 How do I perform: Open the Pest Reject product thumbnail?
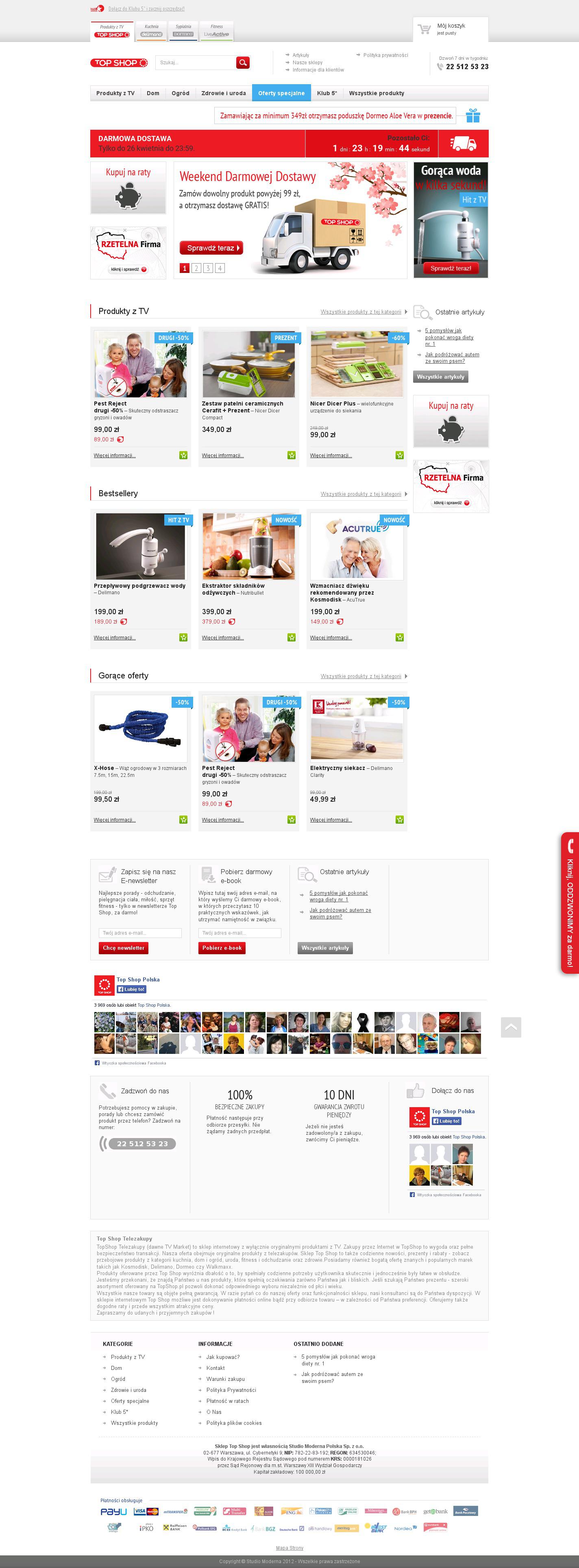click(x=141, y=364)
